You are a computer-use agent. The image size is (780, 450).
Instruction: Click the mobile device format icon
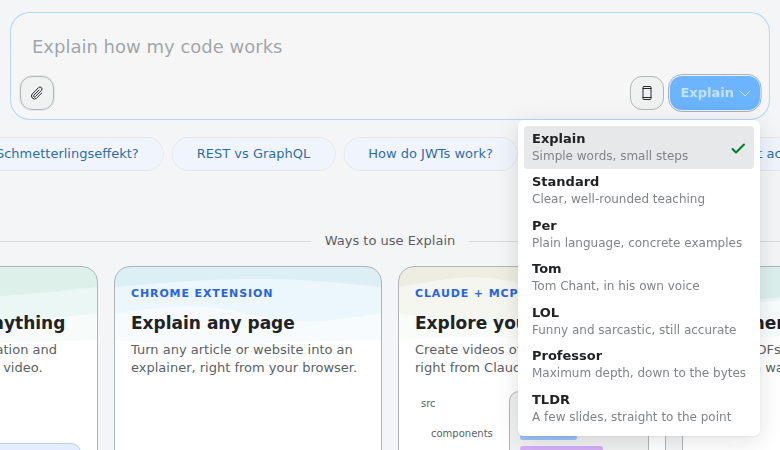point(647,93)
